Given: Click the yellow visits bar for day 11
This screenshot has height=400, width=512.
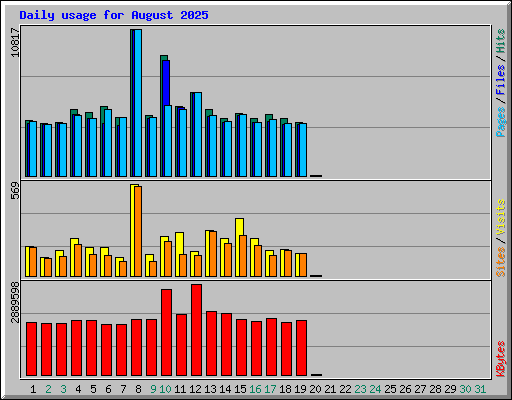Looking at the screenshot, I should click(x=179, y=243).
